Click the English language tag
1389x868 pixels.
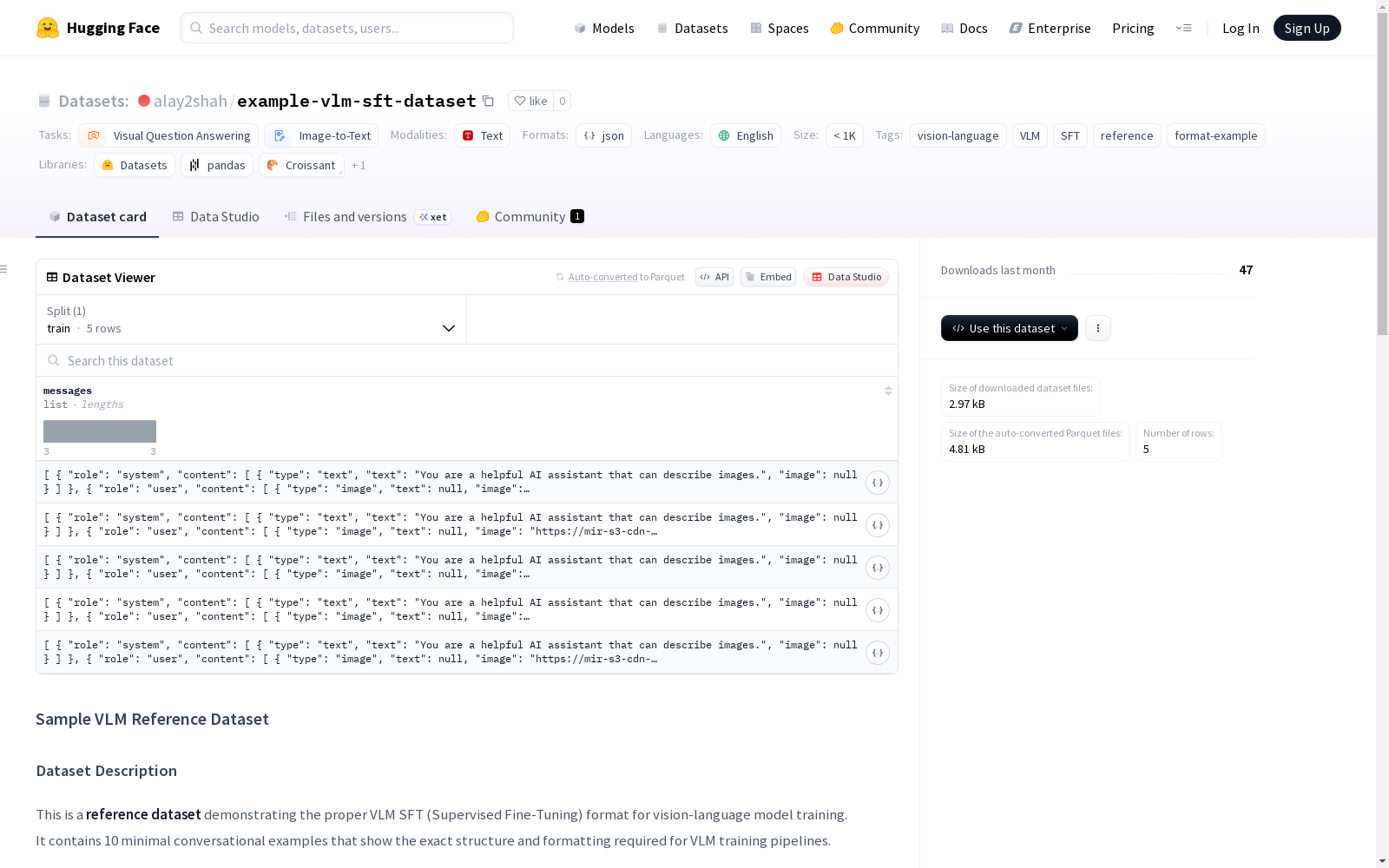746,135
